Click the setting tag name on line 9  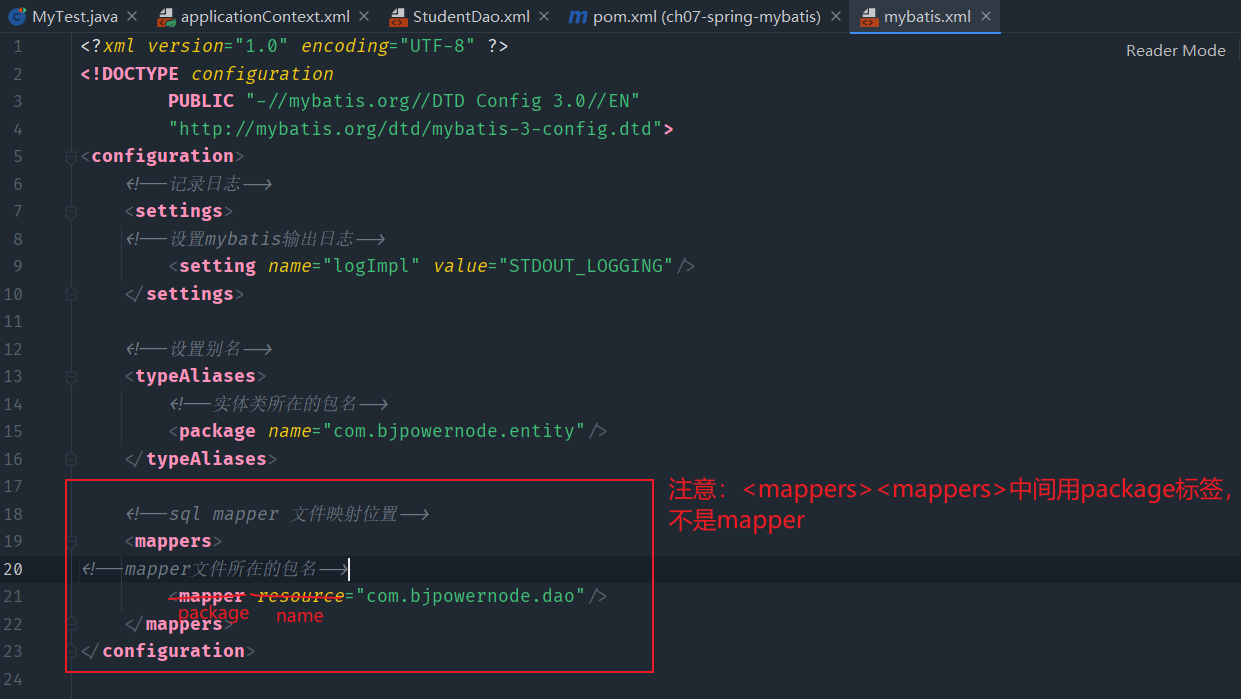(x=218, y=266)
